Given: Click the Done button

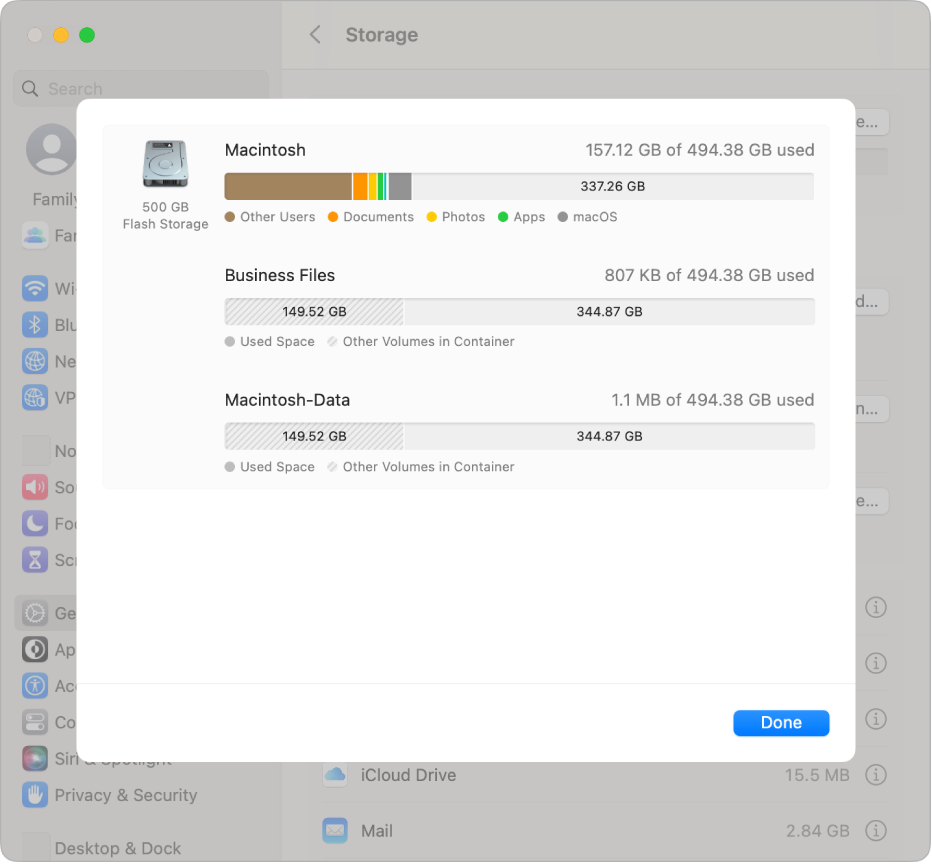Looking at the screenshot, I should point(781,722).
